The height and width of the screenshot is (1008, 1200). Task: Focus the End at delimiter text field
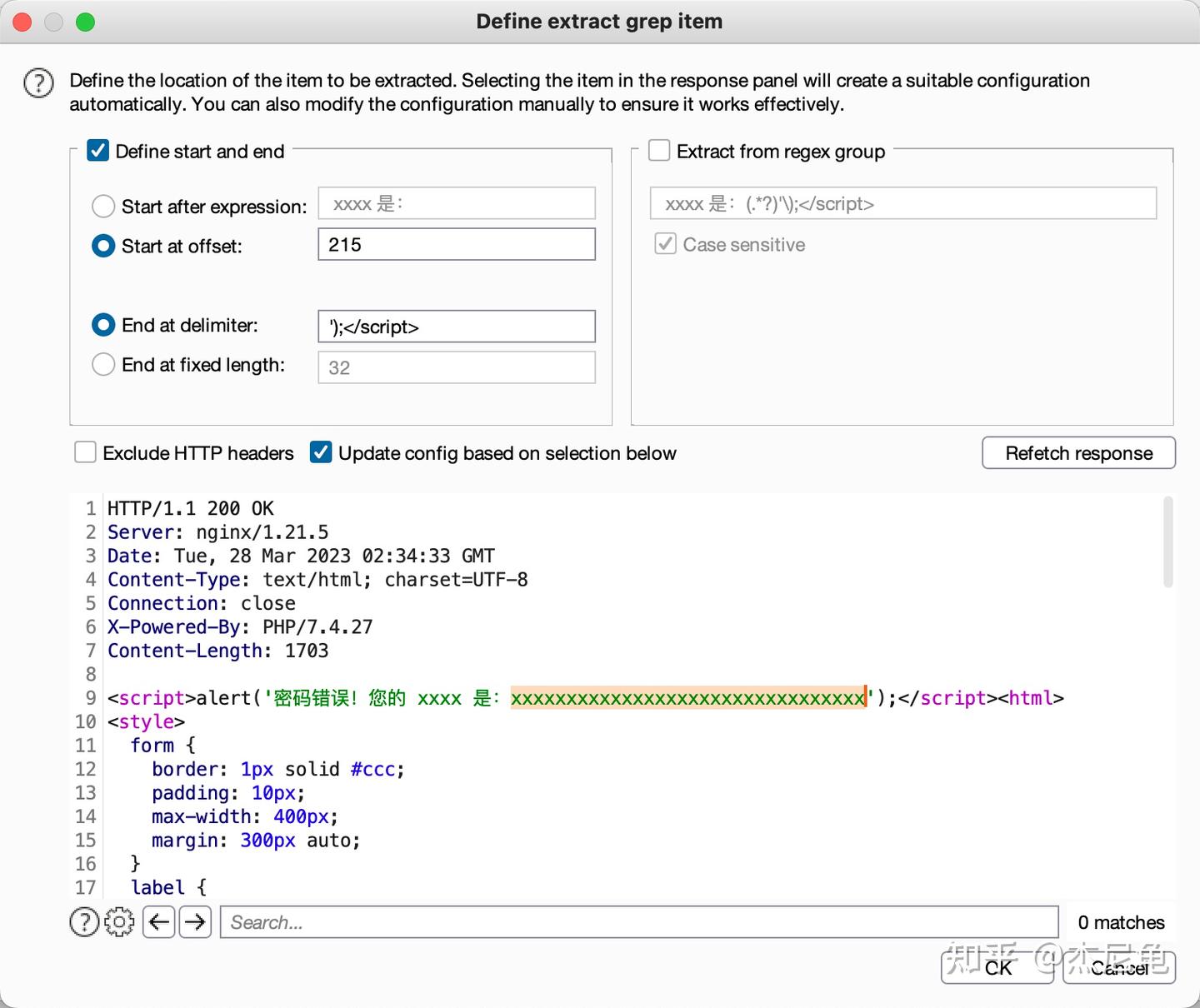[457, 327]
